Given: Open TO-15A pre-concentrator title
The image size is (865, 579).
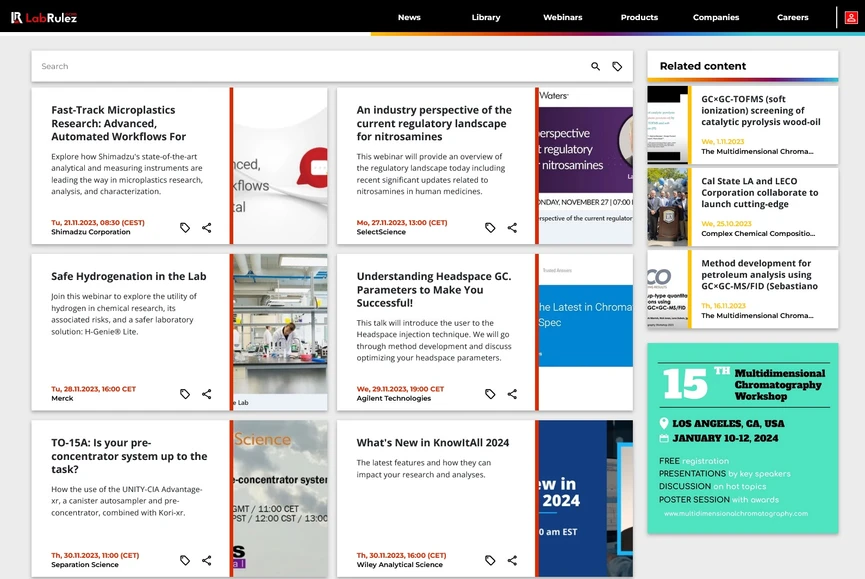Looking at the screenshot, I should coord(129,455).
